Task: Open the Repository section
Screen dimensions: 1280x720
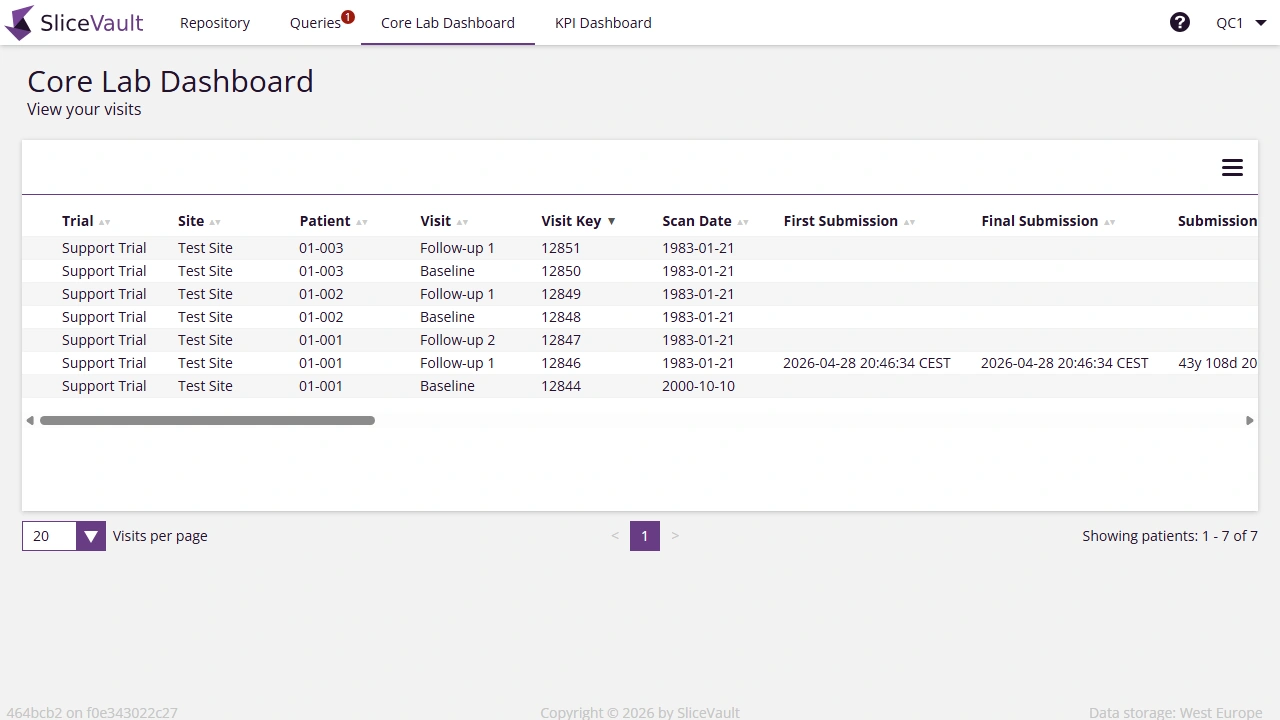Action: (214, 22)
